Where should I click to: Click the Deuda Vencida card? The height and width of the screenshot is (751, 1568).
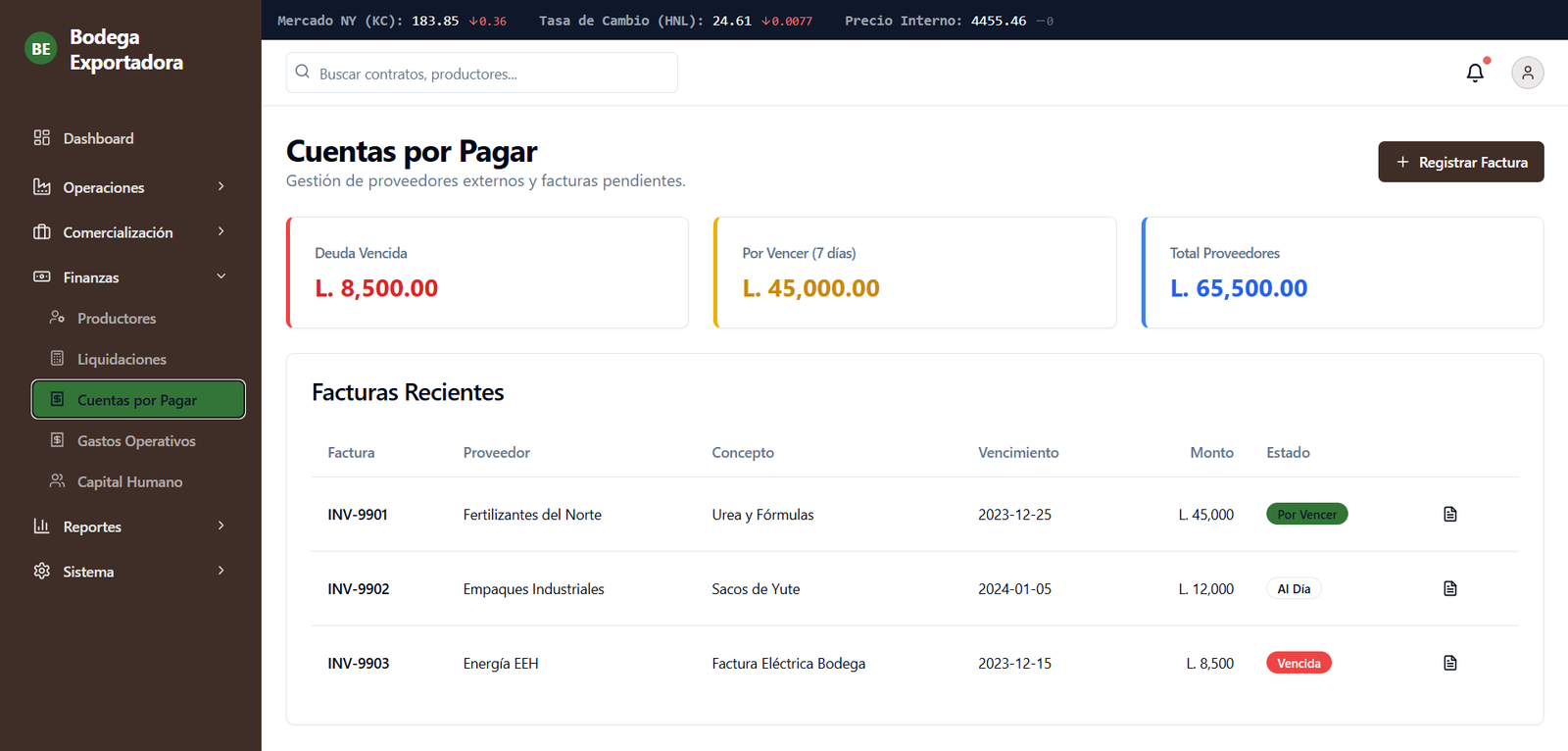[487, 273]
